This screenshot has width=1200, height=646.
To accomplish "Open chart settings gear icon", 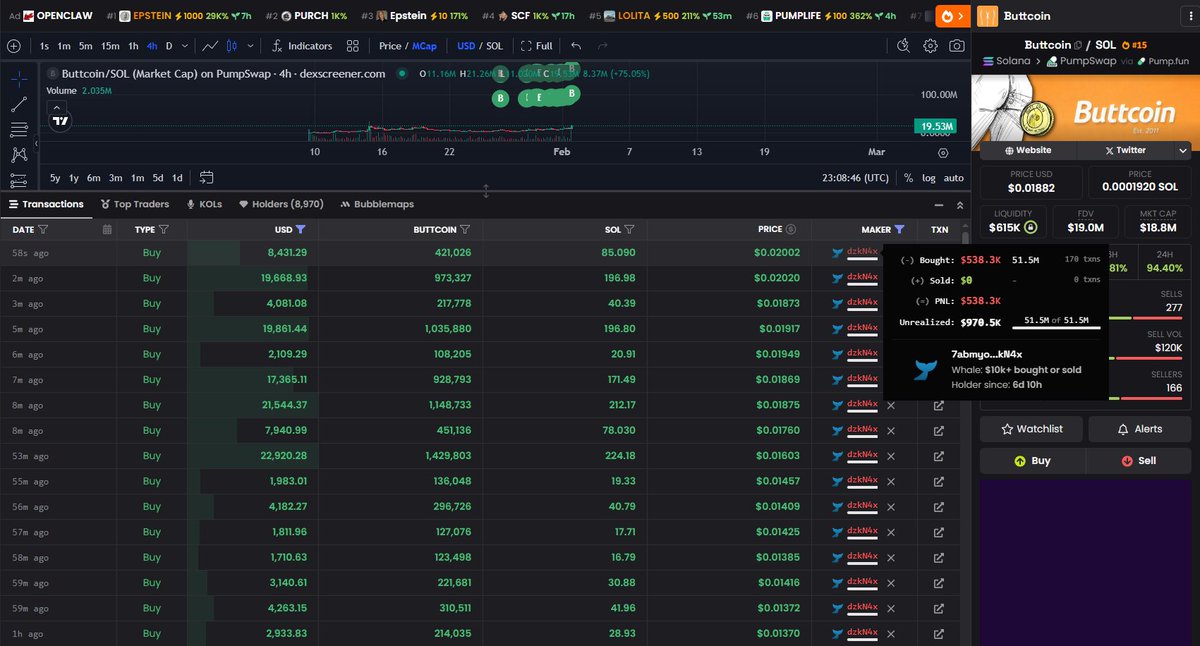I will [x=930, y=46].
